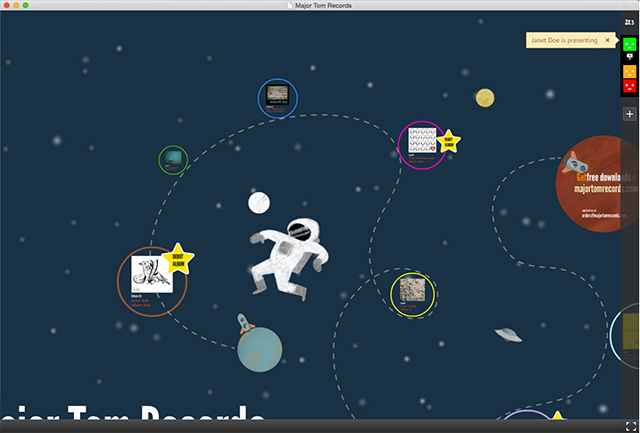Click the rocket on the red planet
Screen dimensions: 640x433
[x=576, y=163]
